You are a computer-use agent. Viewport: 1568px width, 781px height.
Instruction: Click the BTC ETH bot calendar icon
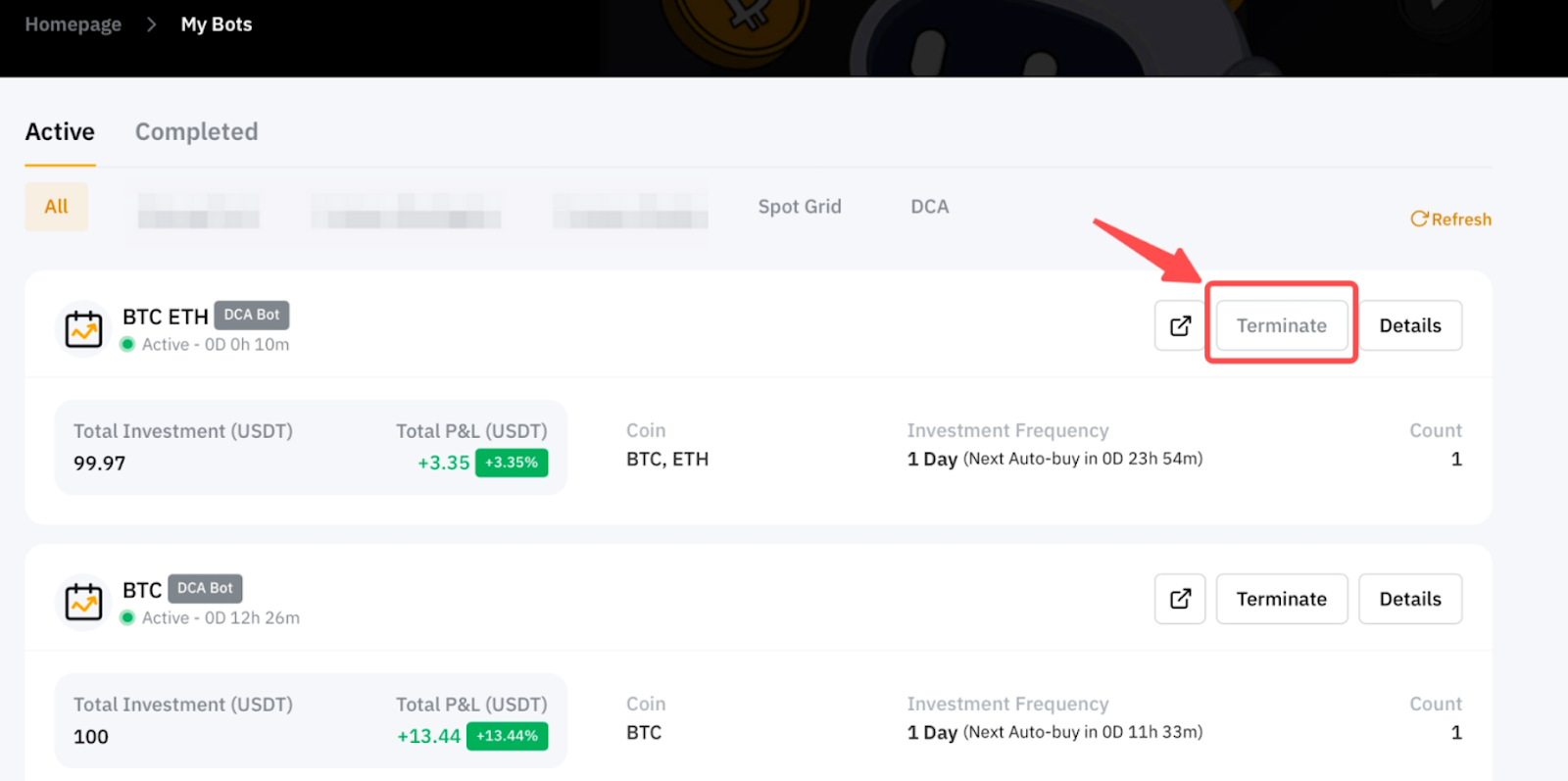click(83, 329)
